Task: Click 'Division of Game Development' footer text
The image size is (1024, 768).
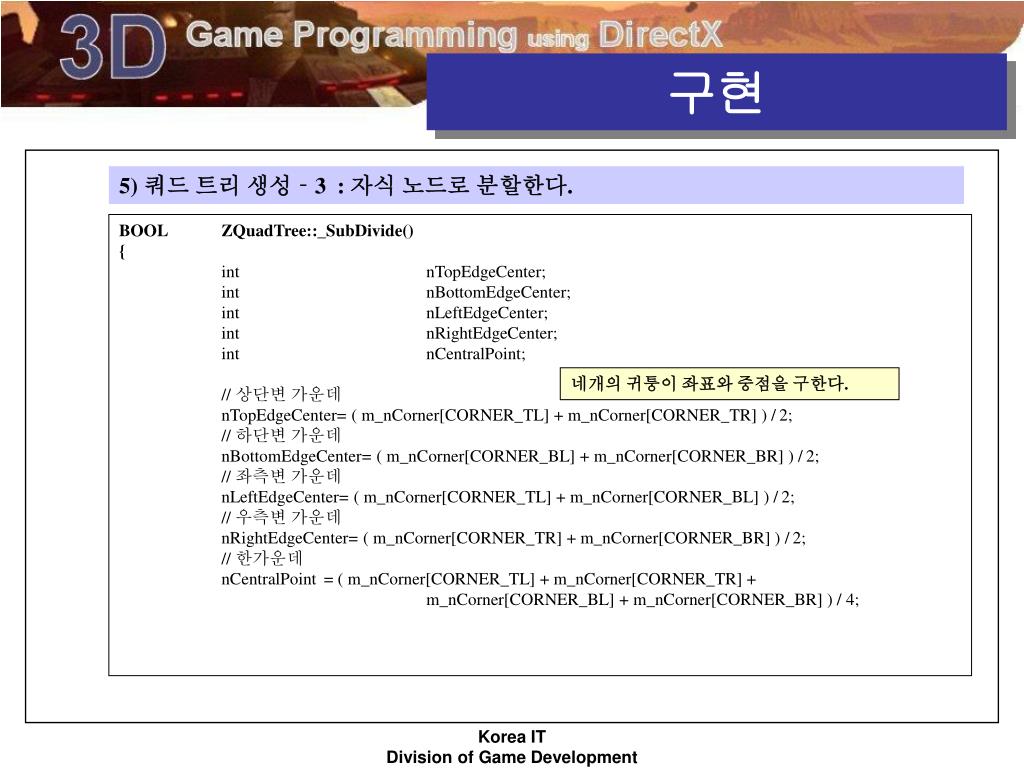Action: 512,757
